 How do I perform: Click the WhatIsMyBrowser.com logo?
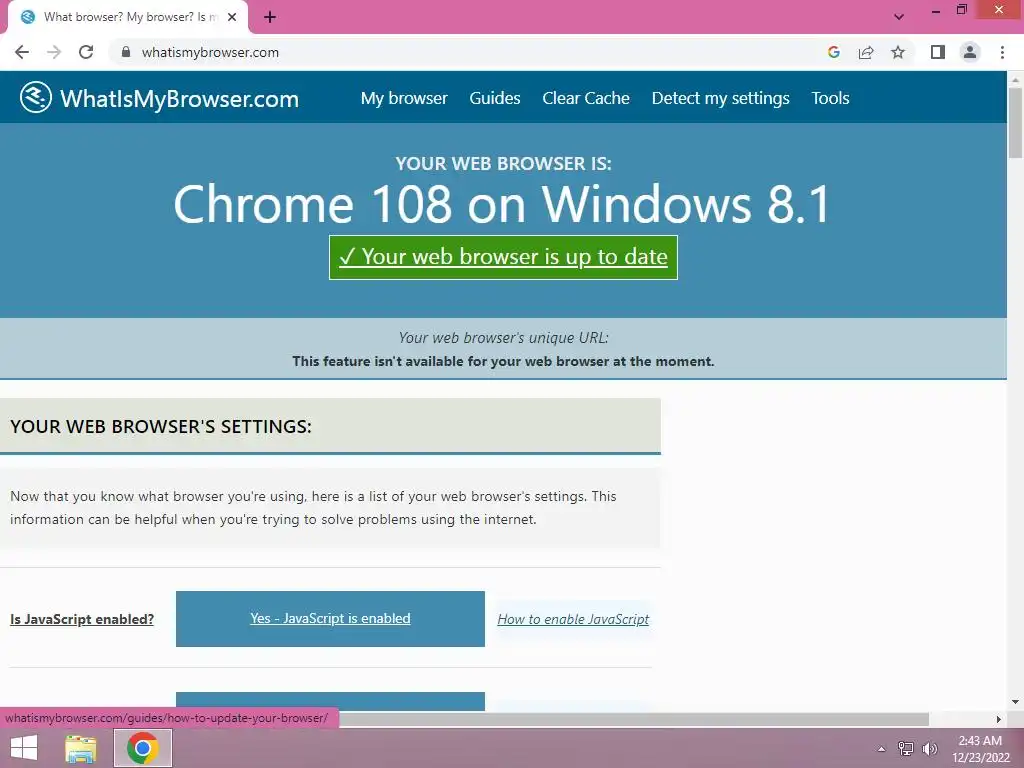pos(159,98)
